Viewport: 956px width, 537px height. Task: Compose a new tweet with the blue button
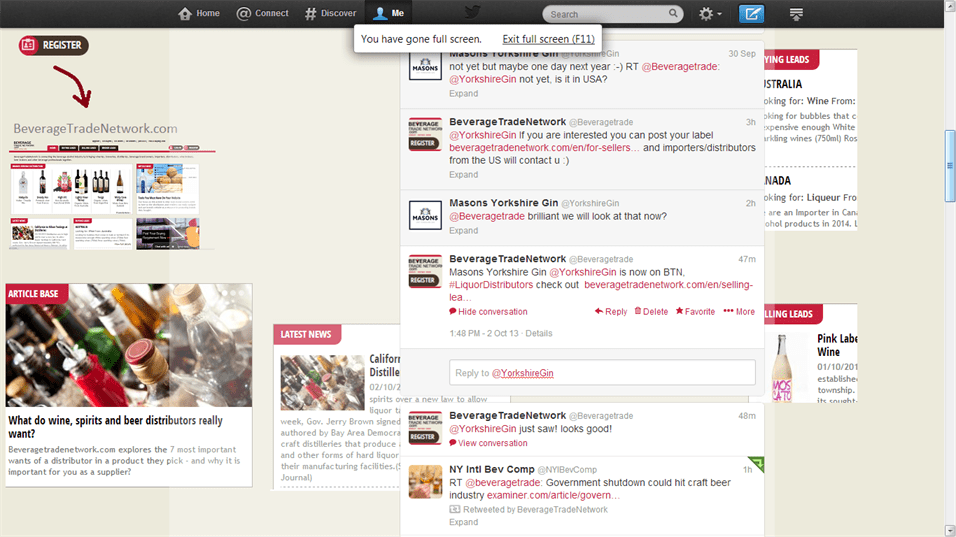751,13
